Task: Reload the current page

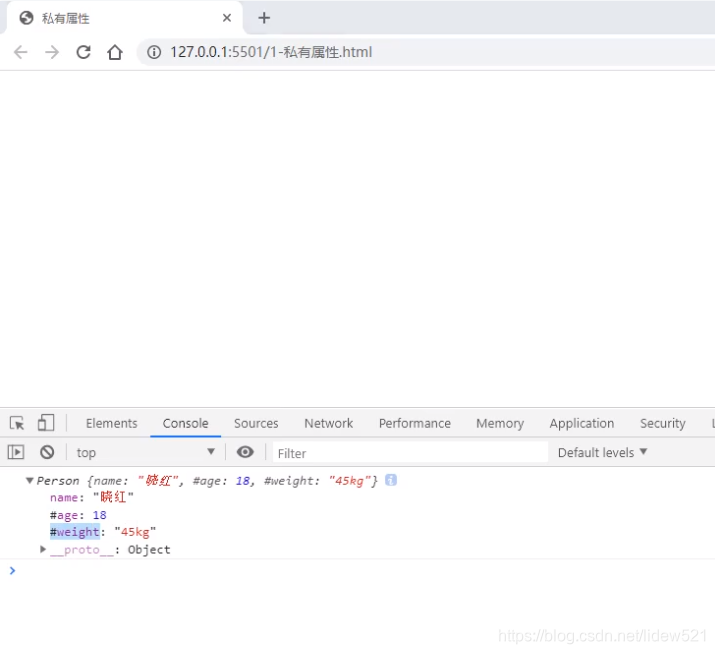Action: click(83, 52)
